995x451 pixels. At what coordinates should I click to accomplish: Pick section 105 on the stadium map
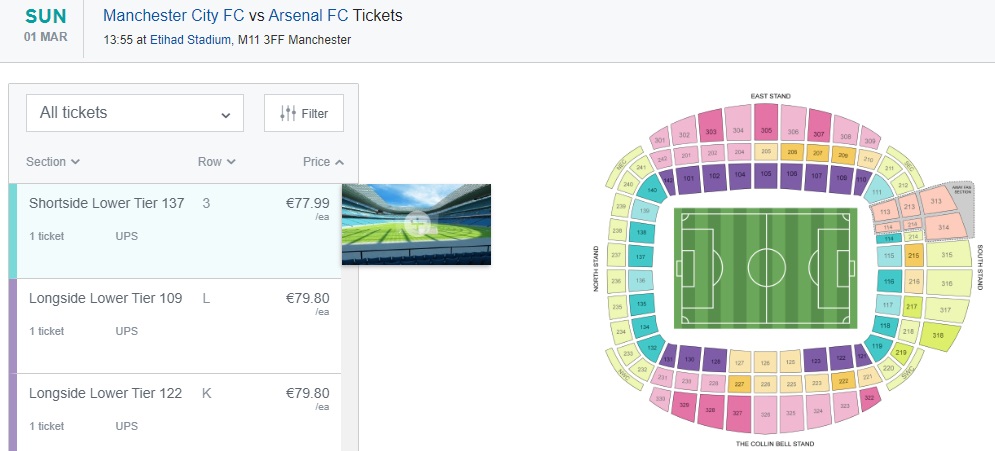pyautogui.click(x=766, y=173)
